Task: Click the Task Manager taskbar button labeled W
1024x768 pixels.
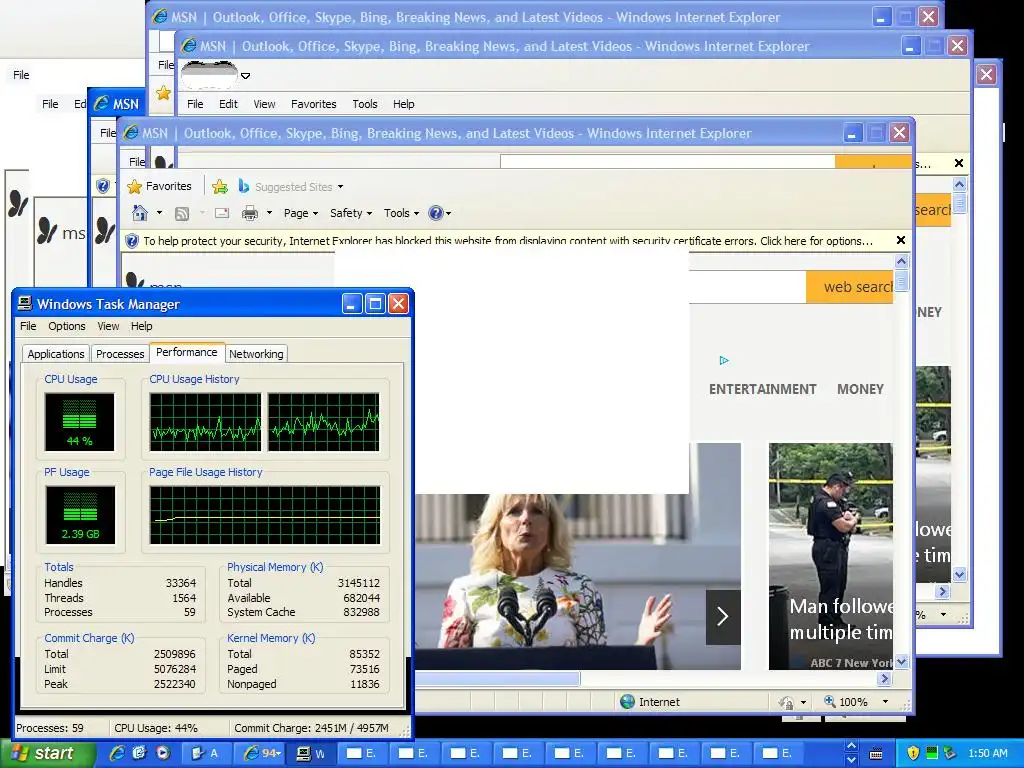Action: tap(312, 754)
